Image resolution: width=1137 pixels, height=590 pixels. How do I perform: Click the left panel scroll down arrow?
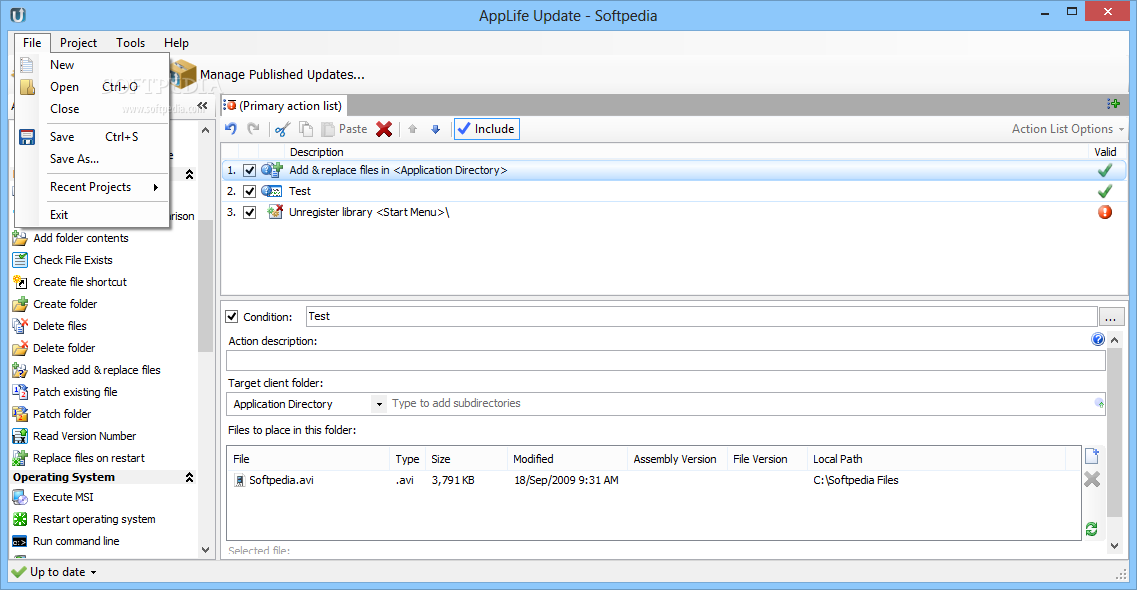click(x=205, y=550)
